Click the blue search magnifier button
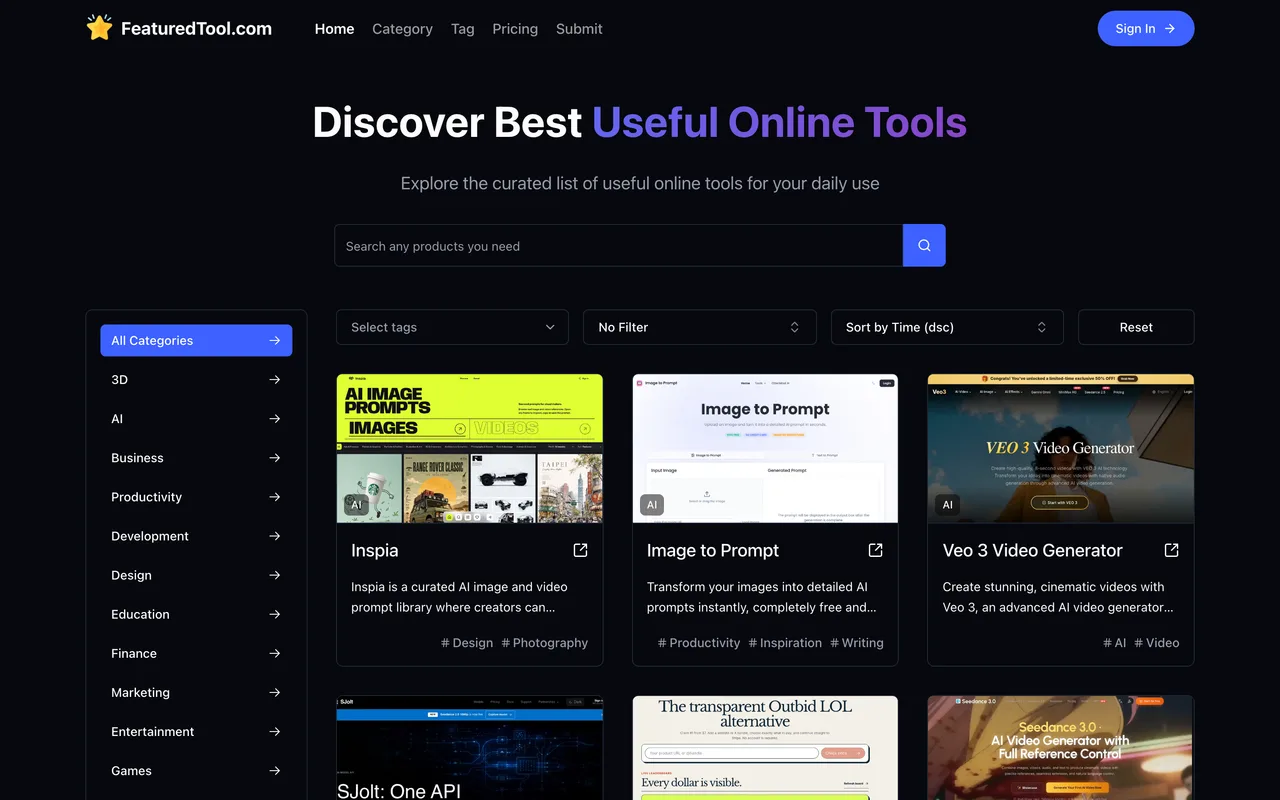 [x=924, y=245]
